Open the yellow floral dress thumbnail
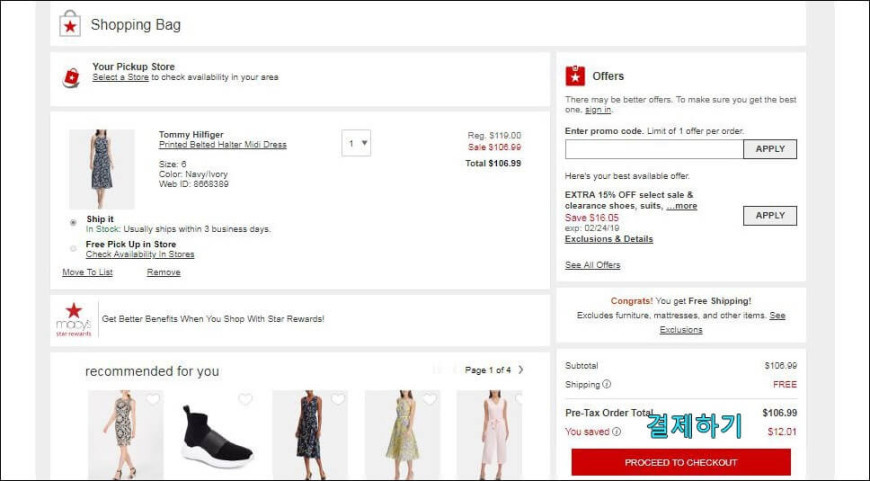The height and width of the screenshot is (481, 870). click(x=402, y=435)
